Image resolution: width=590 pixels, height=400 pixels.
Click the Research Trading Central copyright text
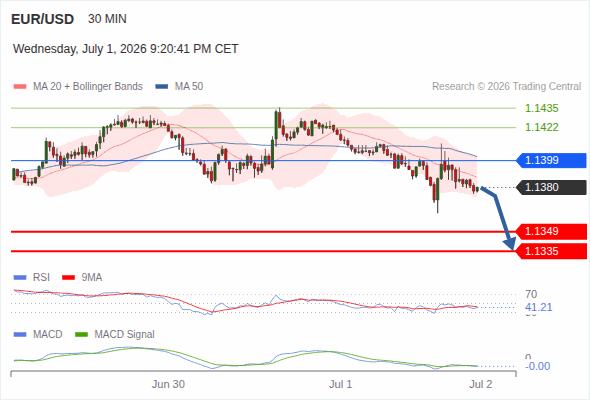[x=506, y=87]
